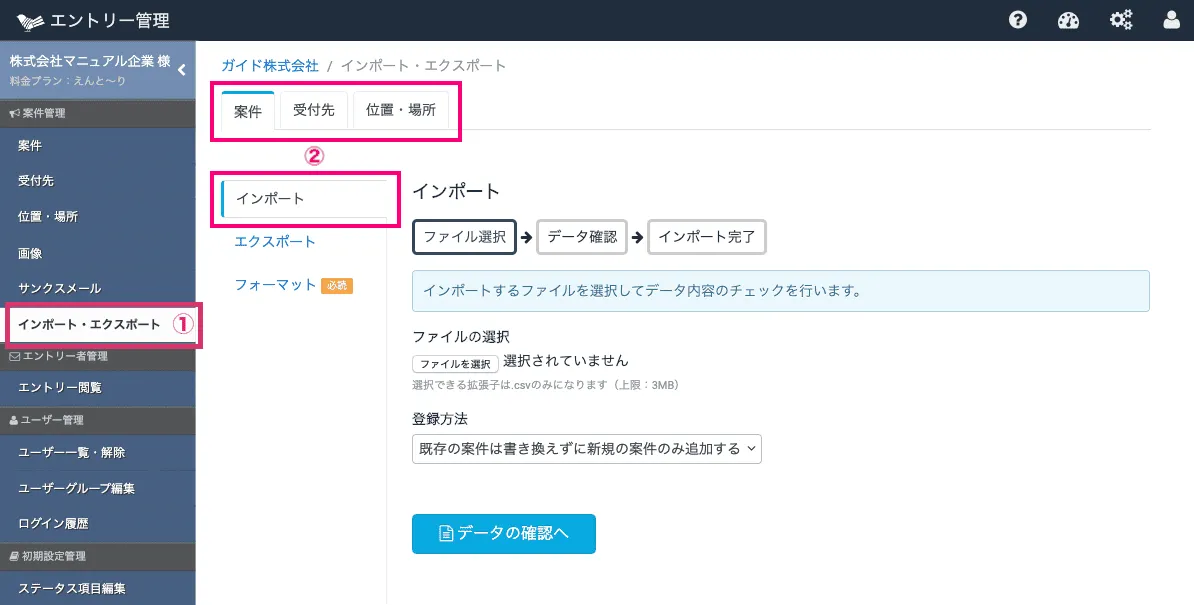
Task: Select インポート in the left submenu
Action: click(270, 199)
